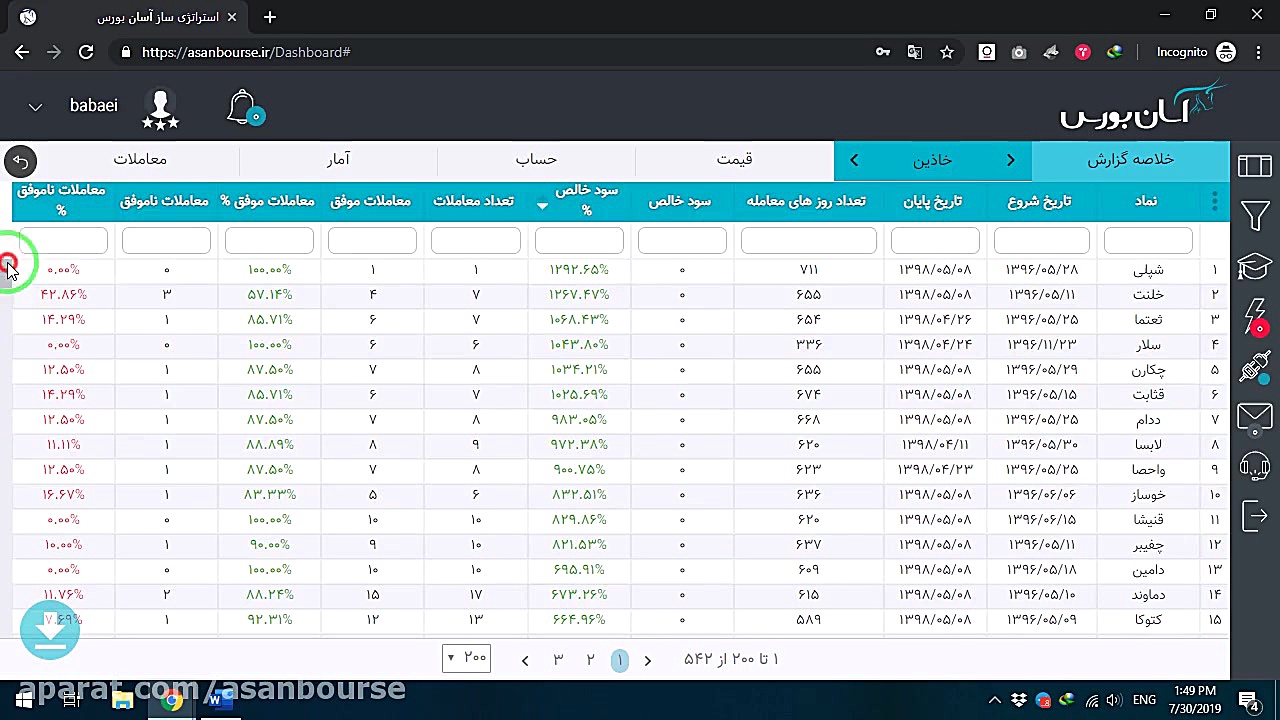Sort by the تاریخ شروع column header
Image resolution: width=1280 pixels, height=720 pixels.
pyautogui.click(x=1039, y=201)
